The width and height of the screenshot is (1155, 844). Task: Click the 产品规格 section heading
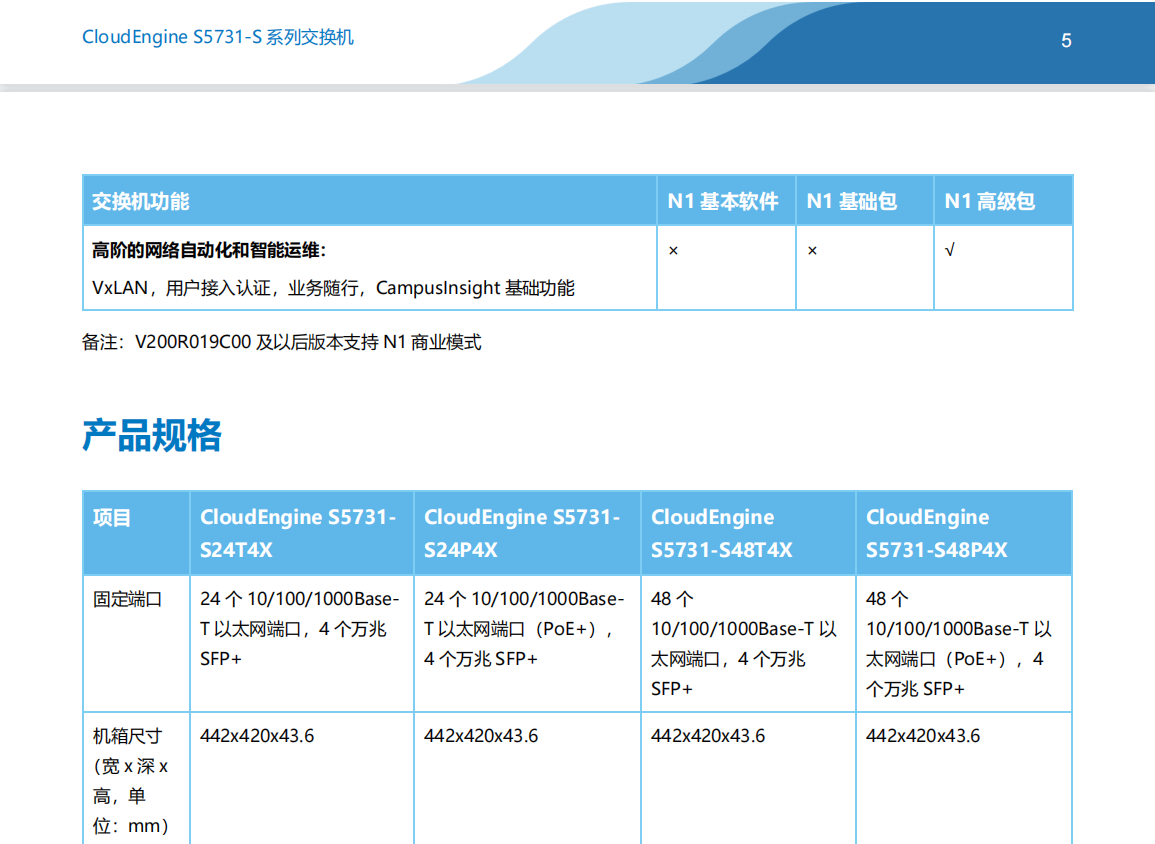152,436
